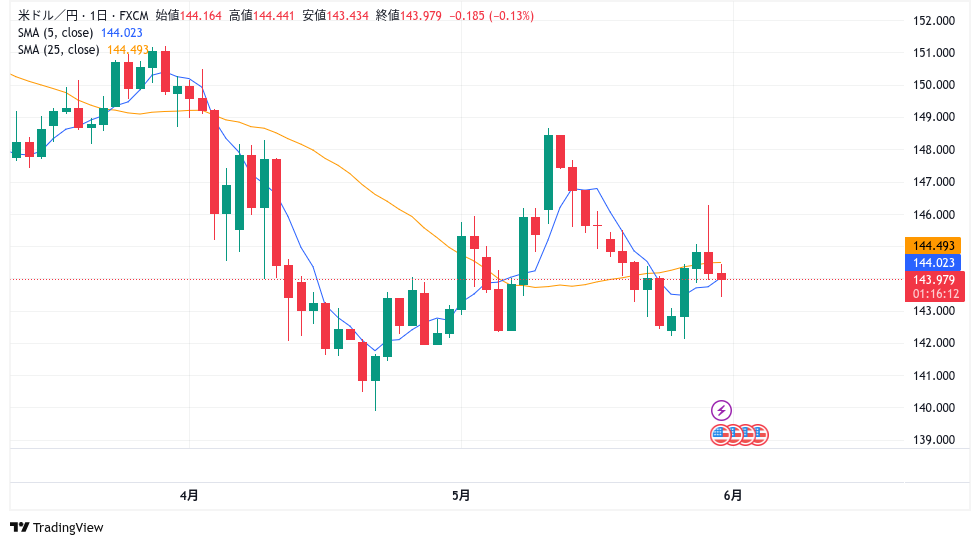Viewport: 980px width, 545px height.
Task: Click the 始値 open value 144.164
Action: coord(201,16)
